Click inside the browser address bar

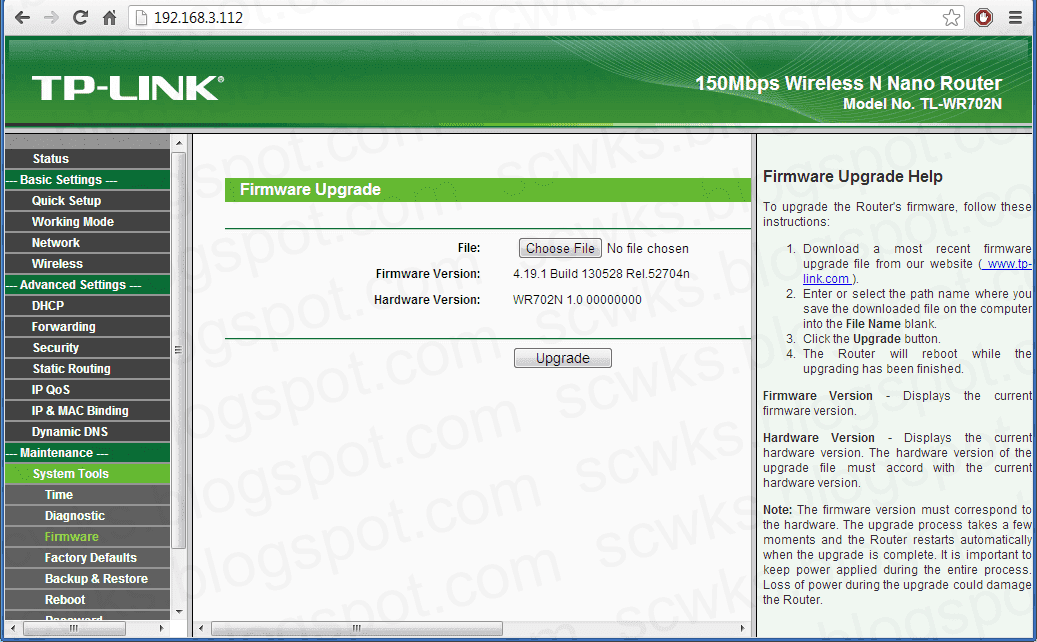tap(400, 17)
